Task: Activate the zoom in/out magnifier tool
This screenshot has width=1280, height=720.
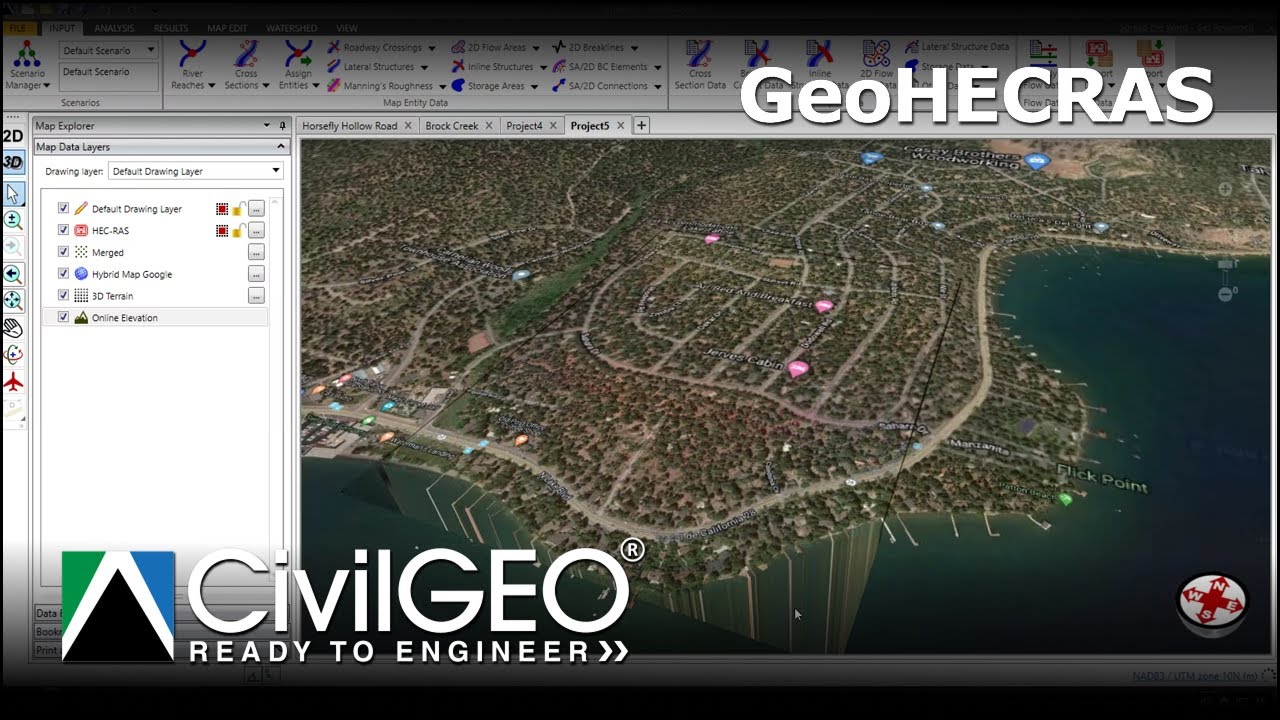Action: (13, 220)
